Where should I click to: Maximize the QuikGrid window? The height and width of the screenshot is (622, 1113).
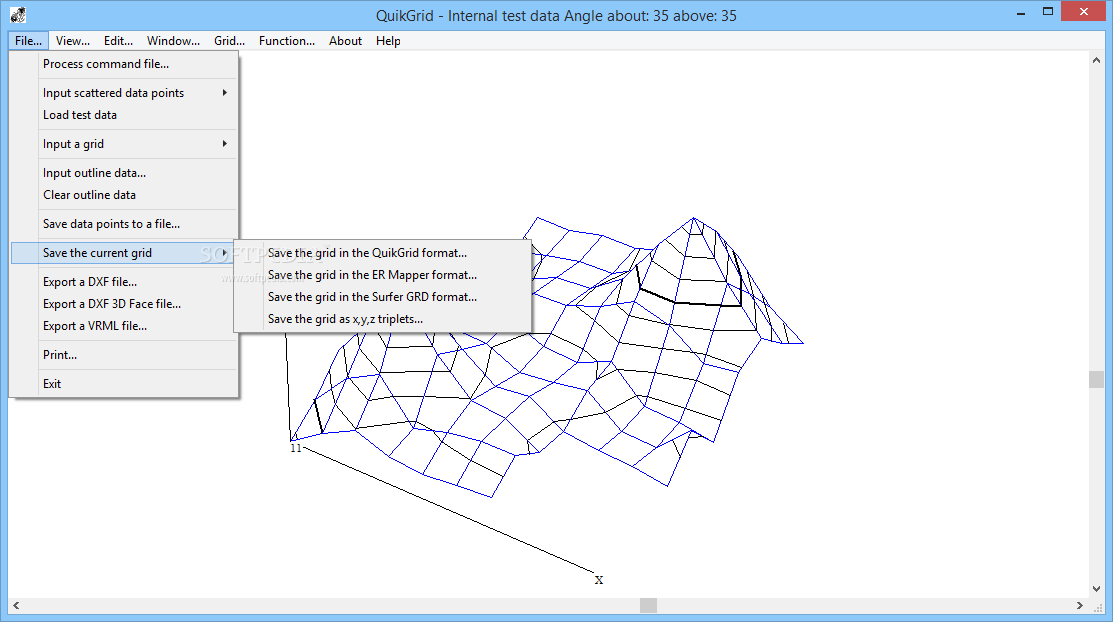click(x=1048, y=12)
